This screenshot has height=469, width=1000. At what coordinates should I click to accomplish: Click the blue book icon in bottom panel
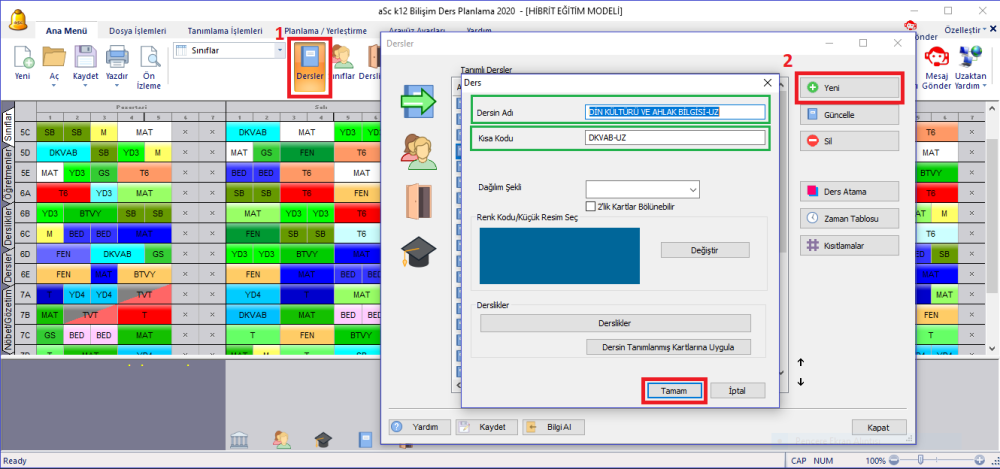coord(366,439)
